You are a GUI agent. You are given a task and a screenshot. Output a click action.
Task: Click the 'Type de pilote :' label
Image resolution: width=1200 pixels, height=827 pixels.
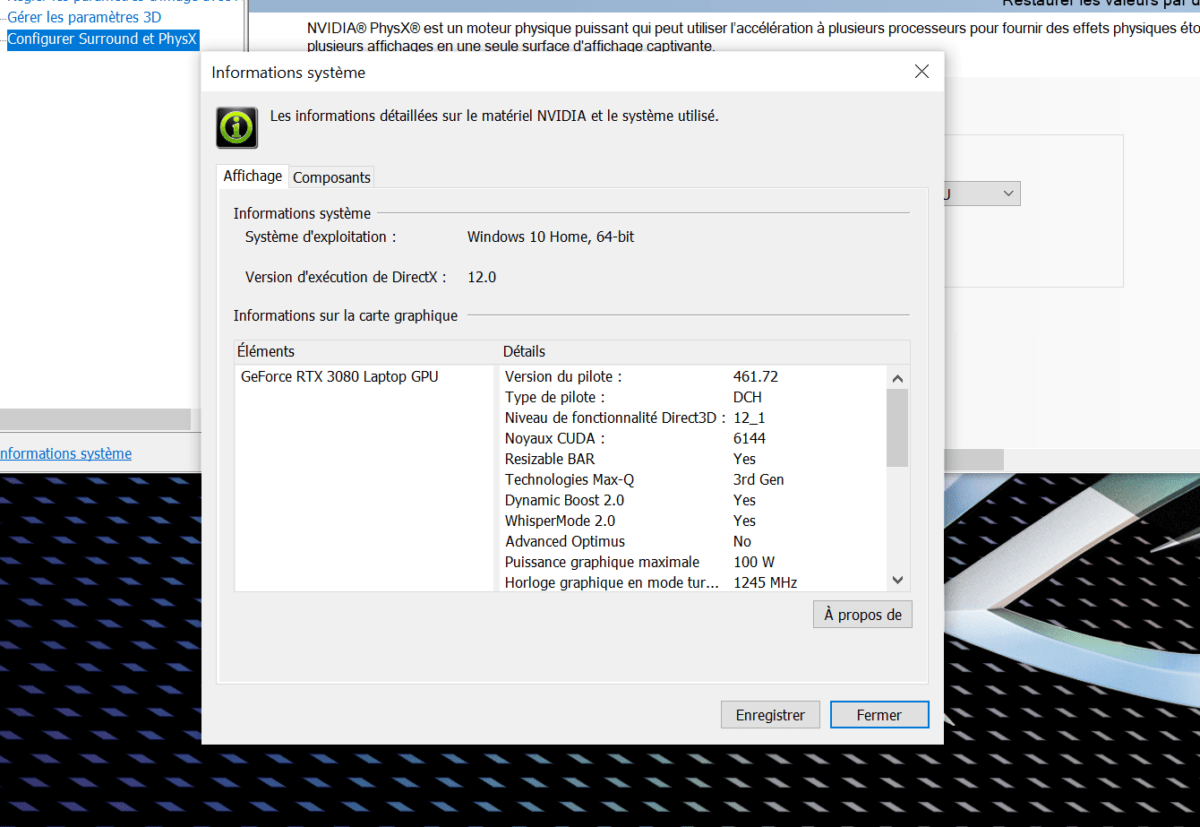click(555, 397)
